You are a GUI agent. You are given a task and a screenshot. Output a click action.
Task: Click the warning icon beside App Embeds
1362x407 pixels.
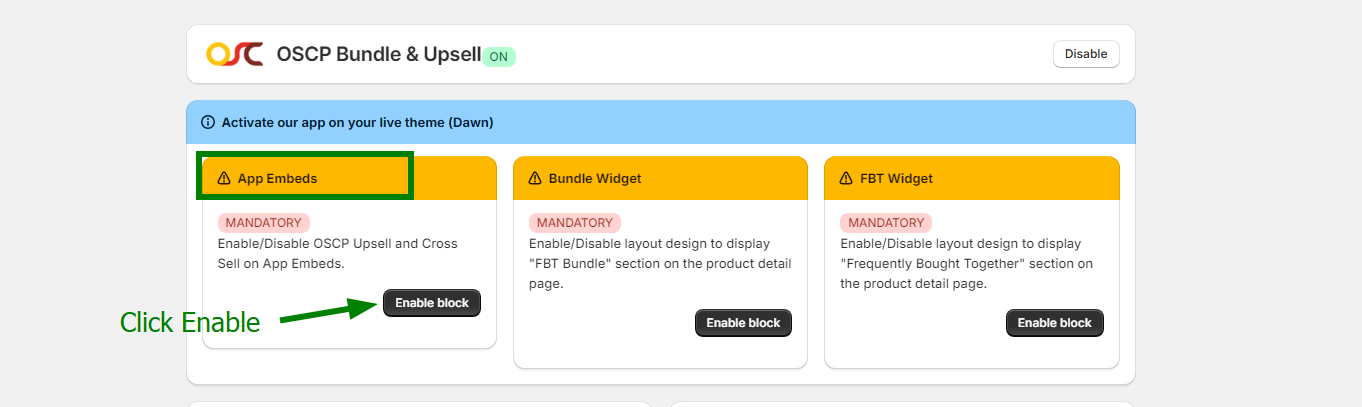point(224,179)
